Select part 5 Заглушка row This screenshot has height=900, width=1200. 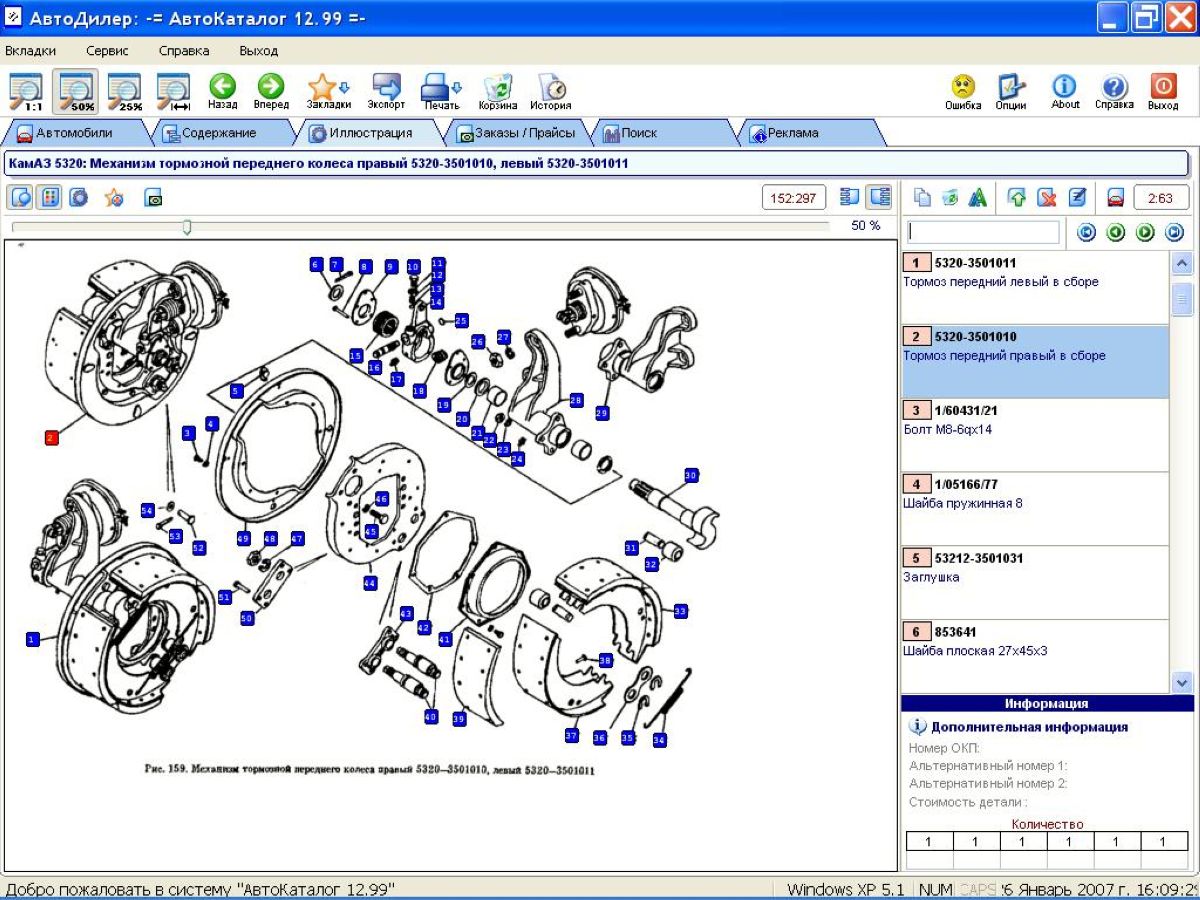click(x=1035, y=583)
